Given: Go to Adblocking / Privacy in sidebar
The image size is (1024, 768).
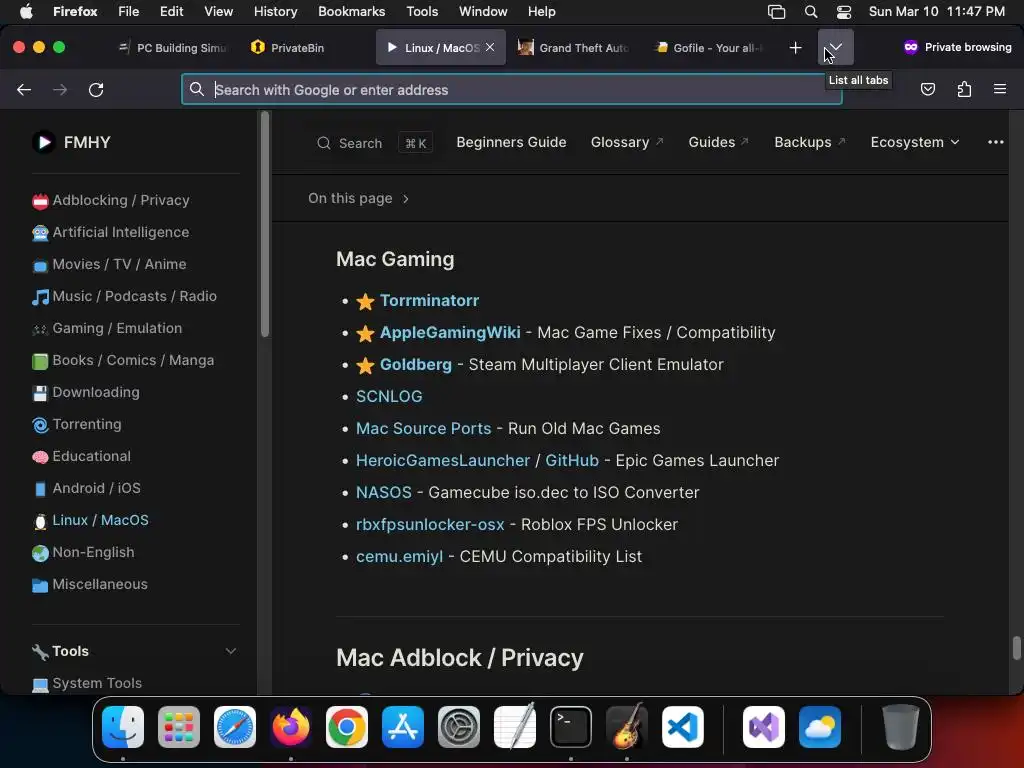Looking at the screenshot, I should click(x=121, y=200).
